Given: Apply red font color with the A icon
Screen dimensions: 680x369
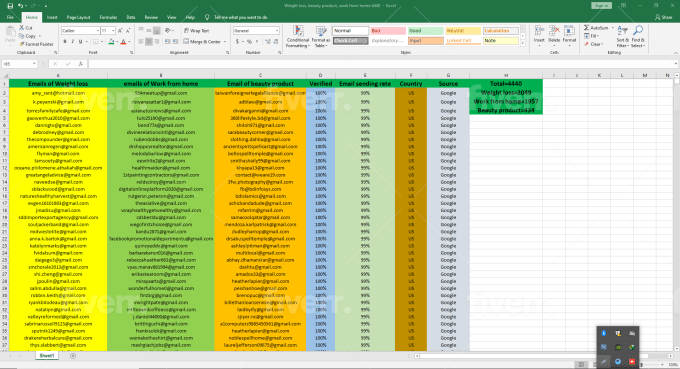Looking at the screenshot, I should tap(123, 42).
